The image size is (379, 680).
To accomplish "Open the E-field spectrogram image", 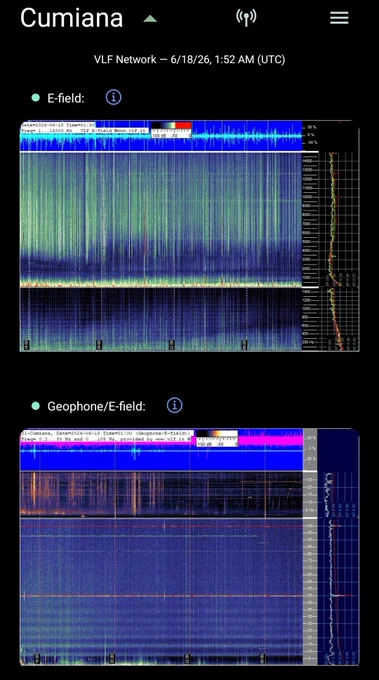I will (x=190, y=235).
